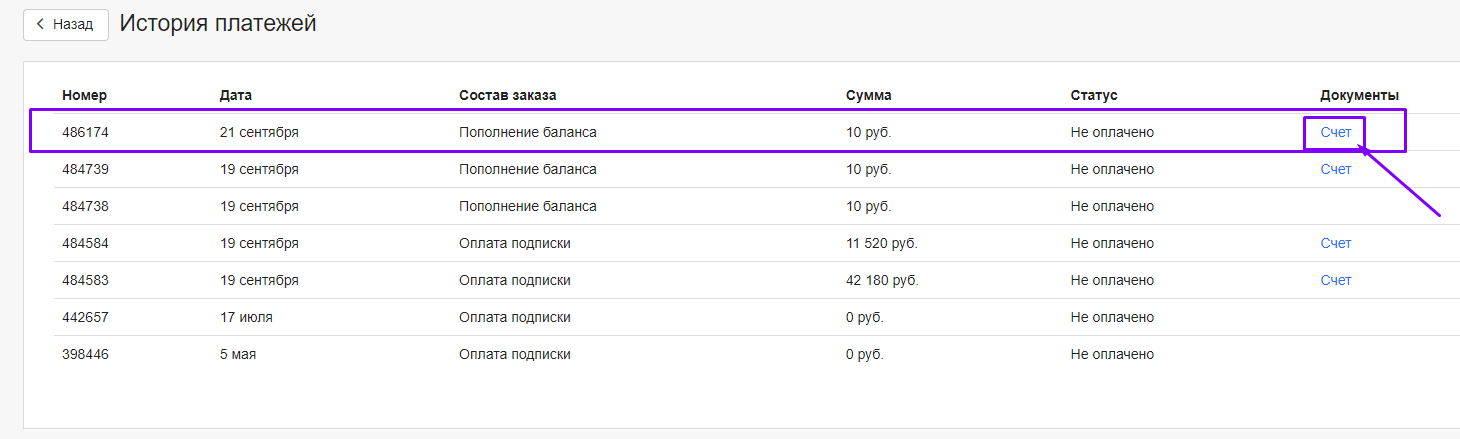Click the Номер column header

point(84,95)
